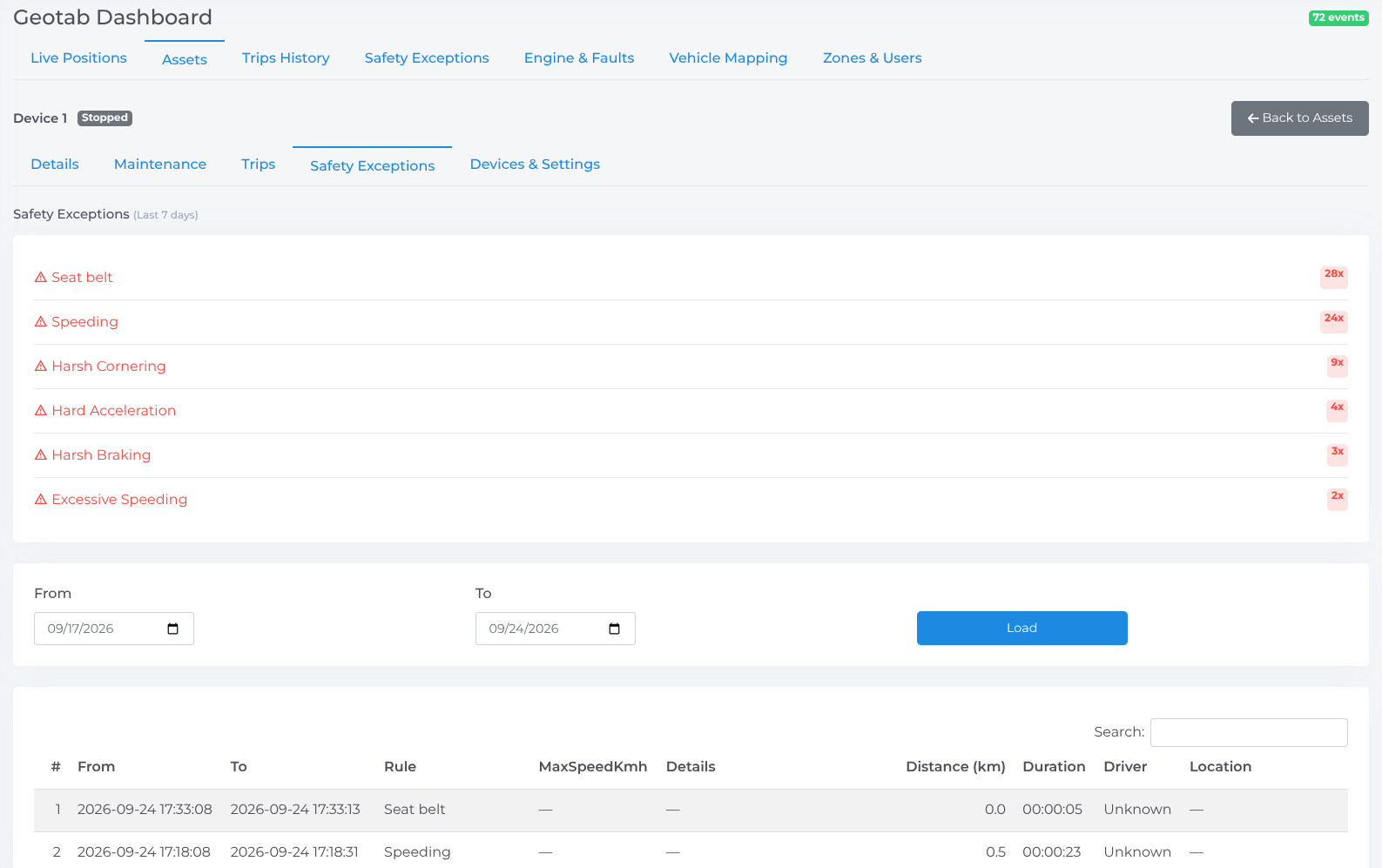Screen dimensions: 1382x868
Task: Open the Zones & Users tab
Action: coord(872,57)
